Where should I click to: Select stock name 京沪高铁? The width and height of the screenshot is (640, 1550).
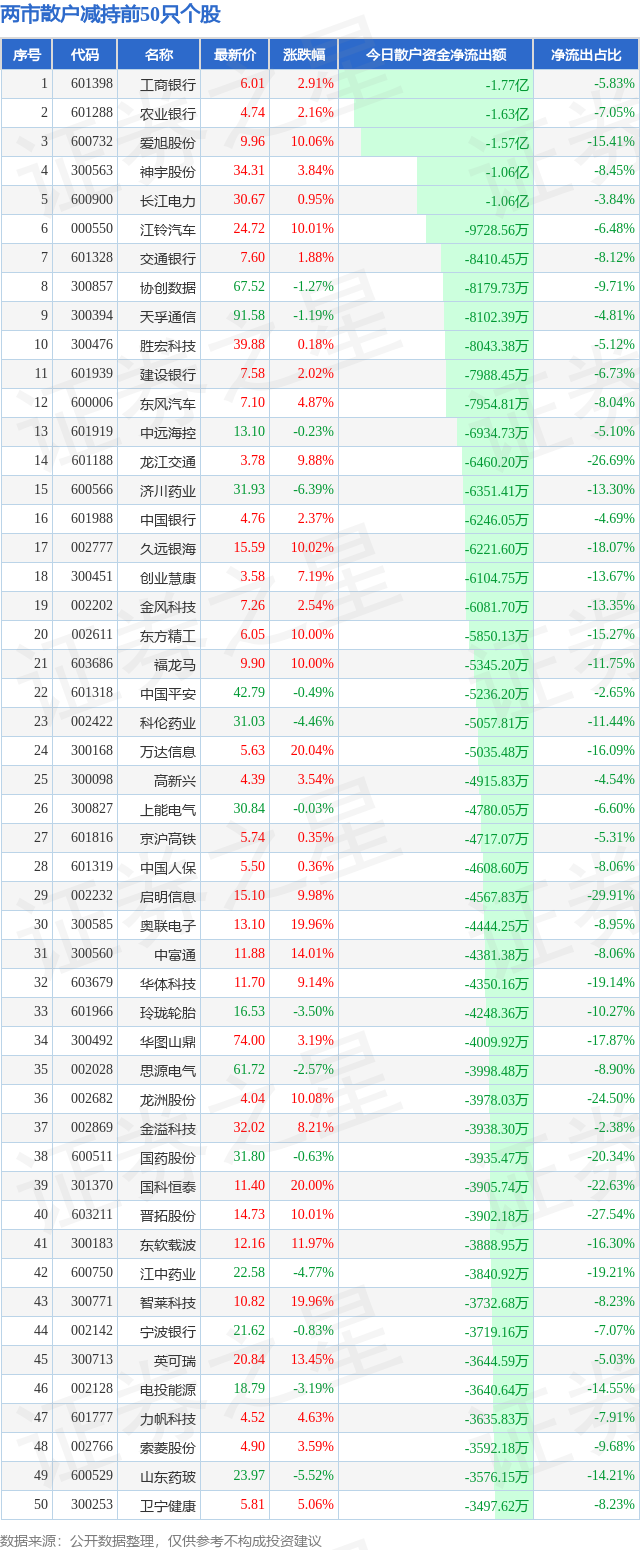pos(168,839)
